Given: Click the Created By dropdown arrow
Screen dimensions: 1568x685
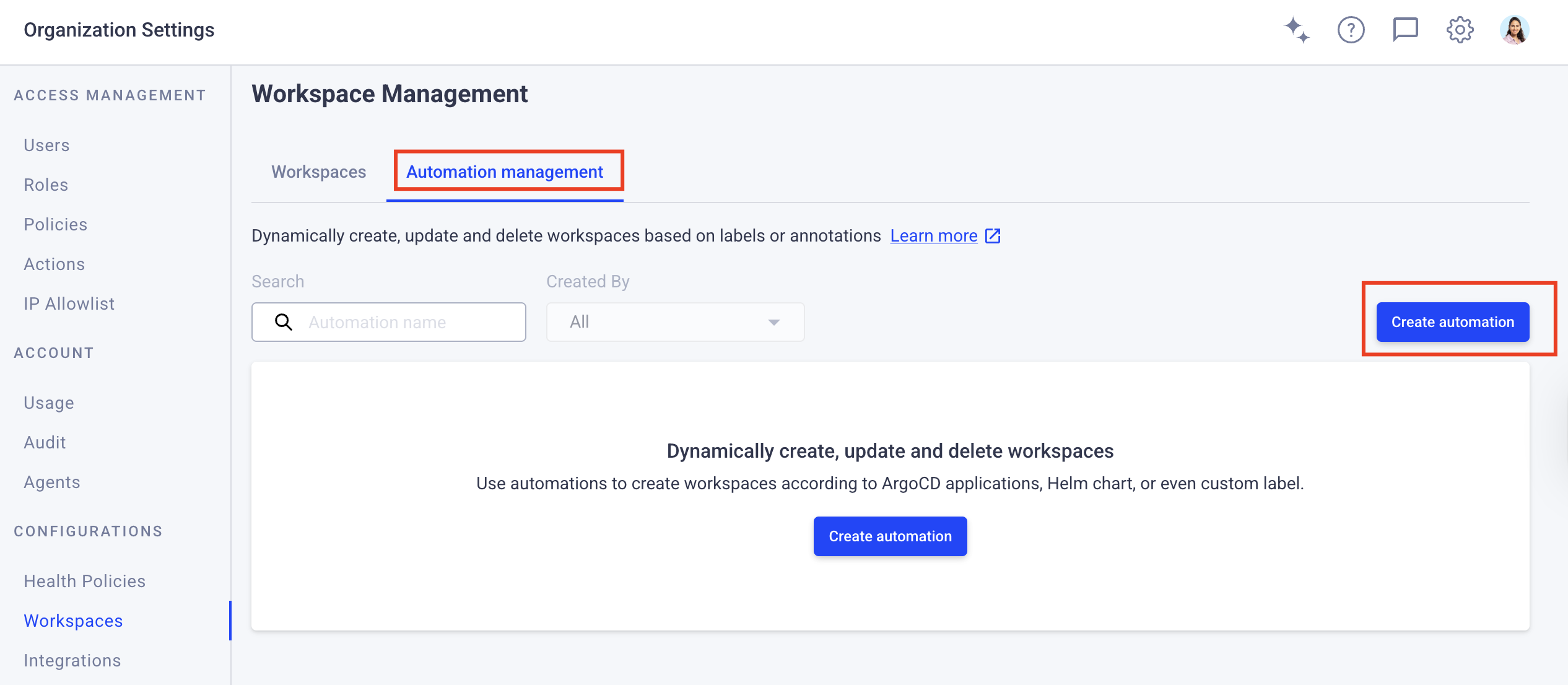Looking at the screenshot, I should pyautogui.click(x=773, y=322).
